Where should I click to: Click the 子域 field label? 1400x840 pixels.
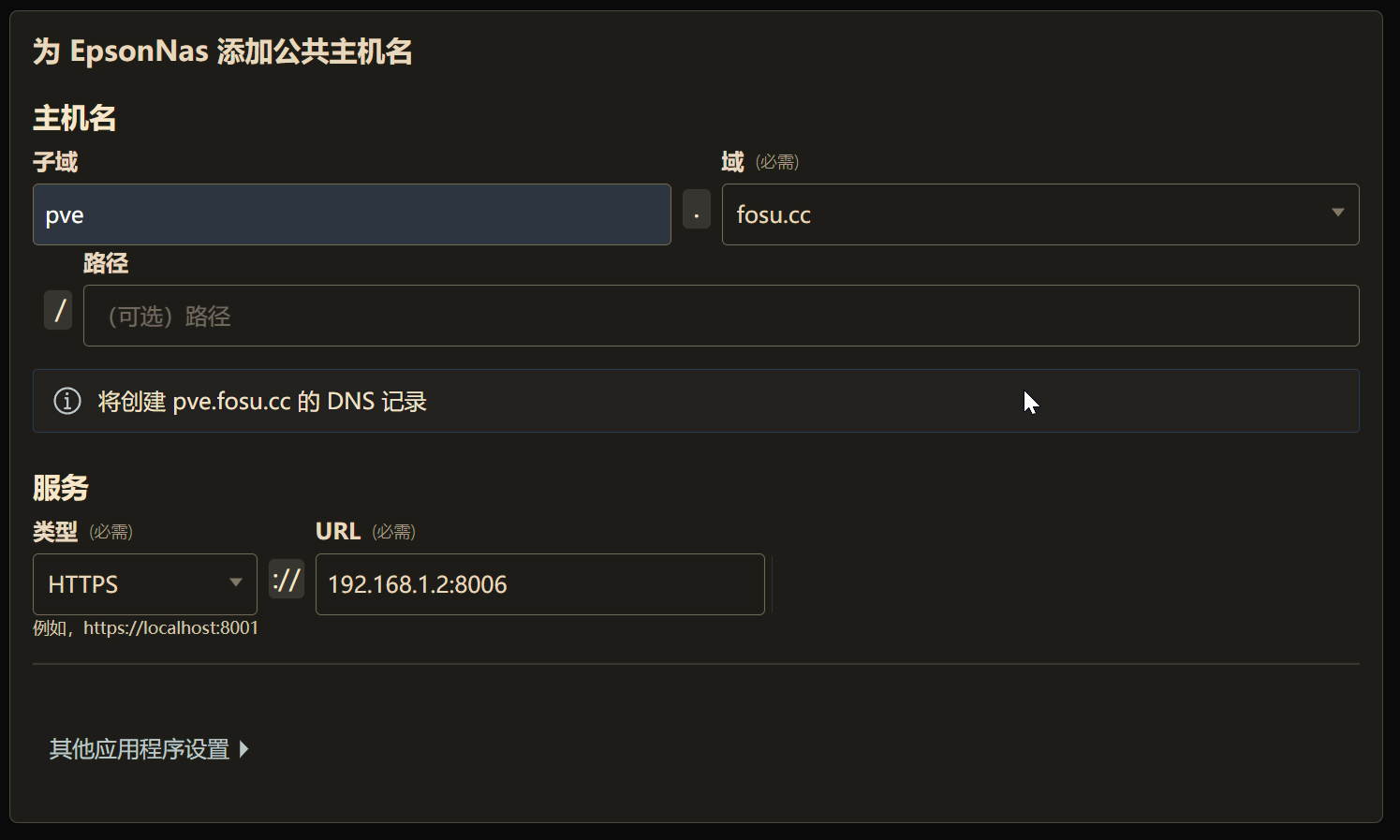point(55,162)
